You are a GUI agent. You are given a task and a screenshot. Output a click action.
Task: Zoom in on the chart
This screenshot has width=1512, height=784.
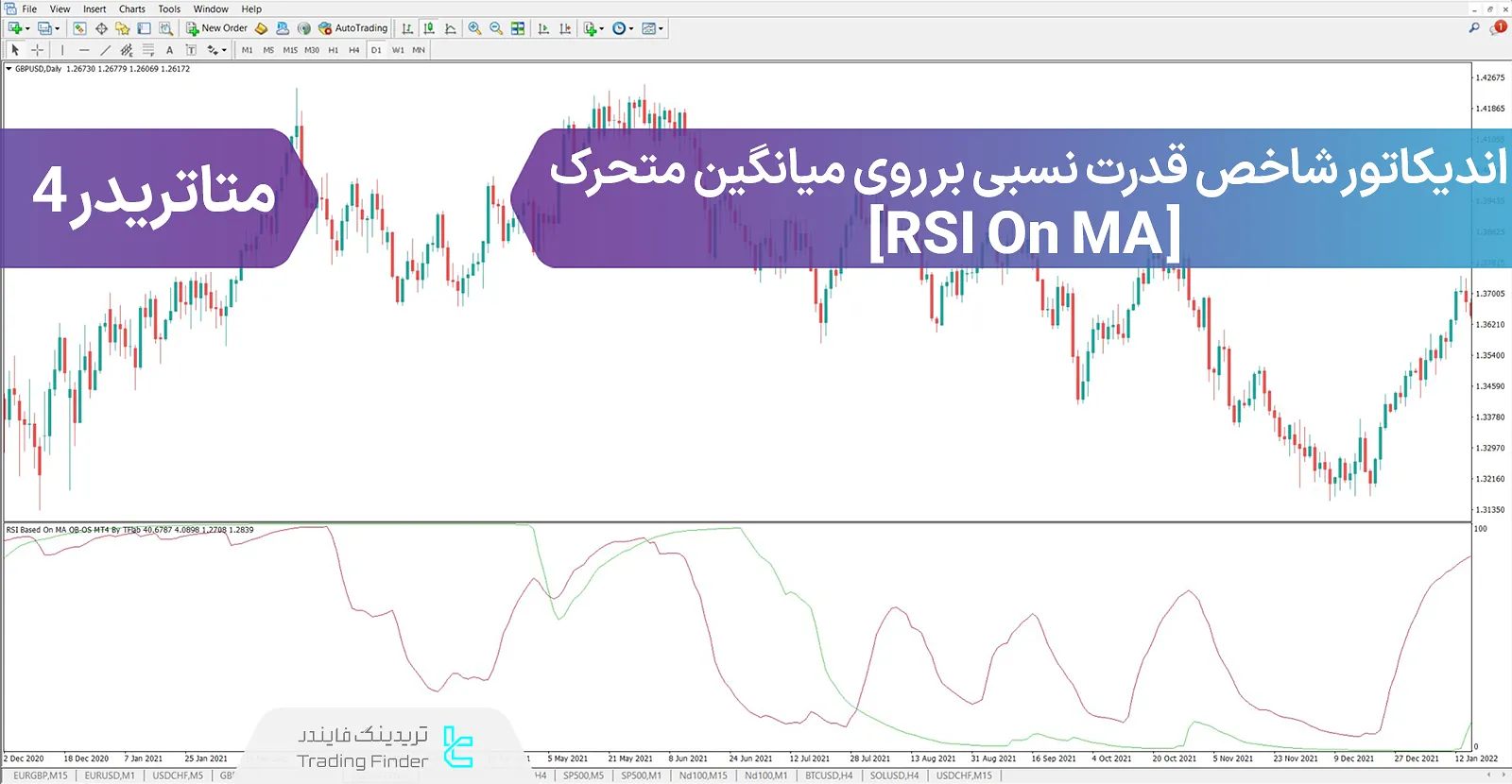[474, 28]
